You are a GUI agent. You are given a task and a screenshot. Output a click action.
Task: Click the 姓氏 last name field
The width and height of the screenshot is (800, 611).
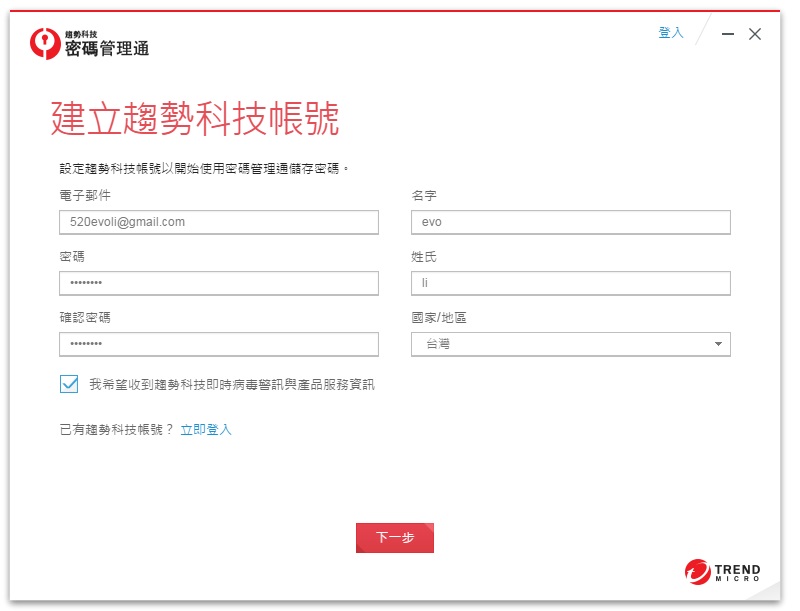[571, 283]
